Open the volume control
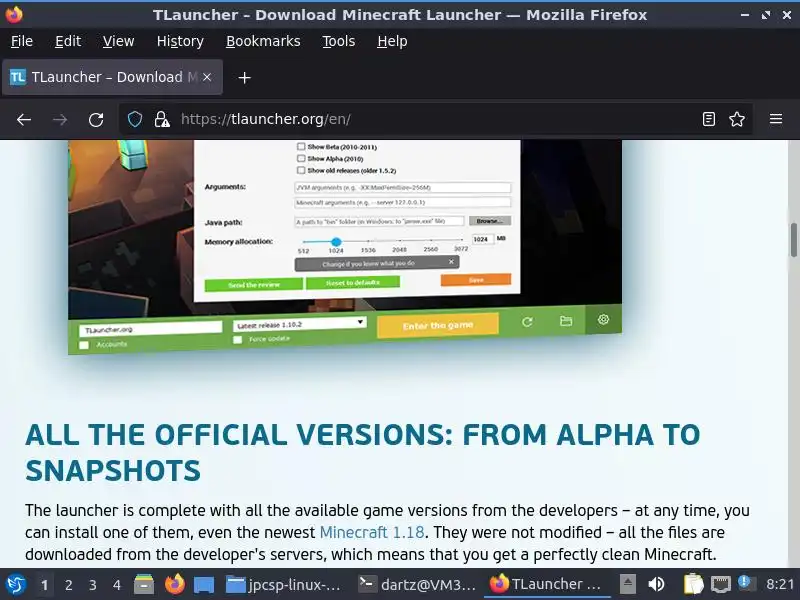The width and height of the screenshot is (800, 600). 656,584
